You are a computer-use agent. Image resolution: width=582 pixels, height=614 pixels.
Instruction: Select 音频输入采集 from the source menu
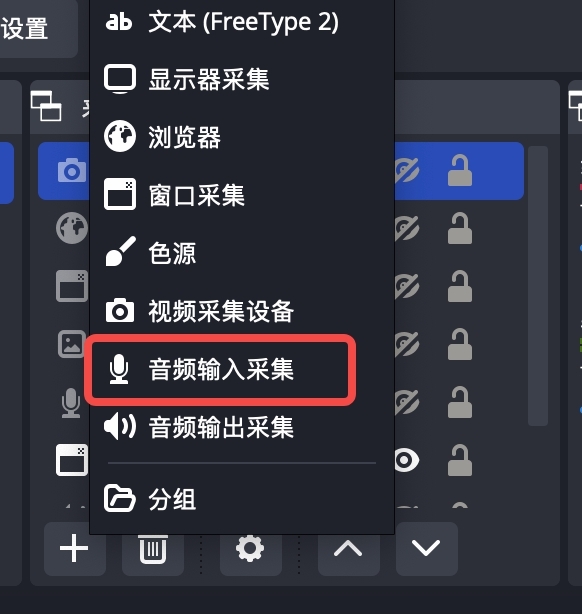coord(221,370)
